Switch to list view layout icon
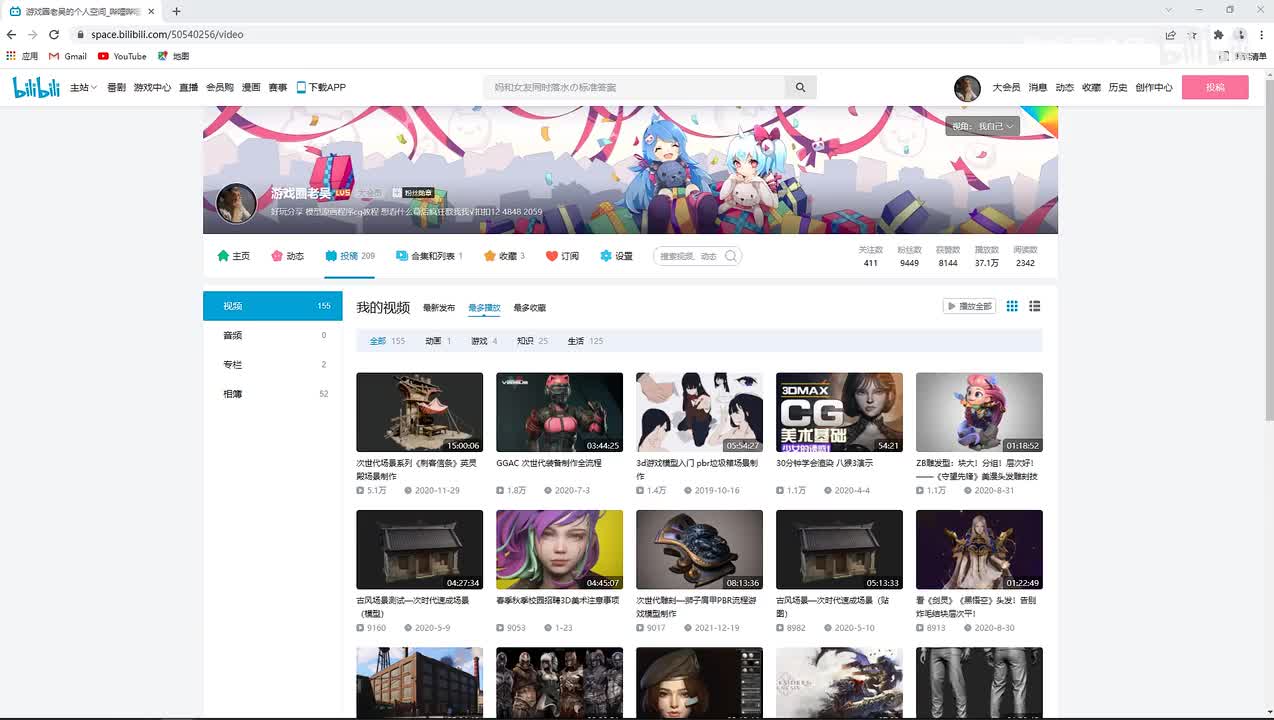 coord(1035,306)
